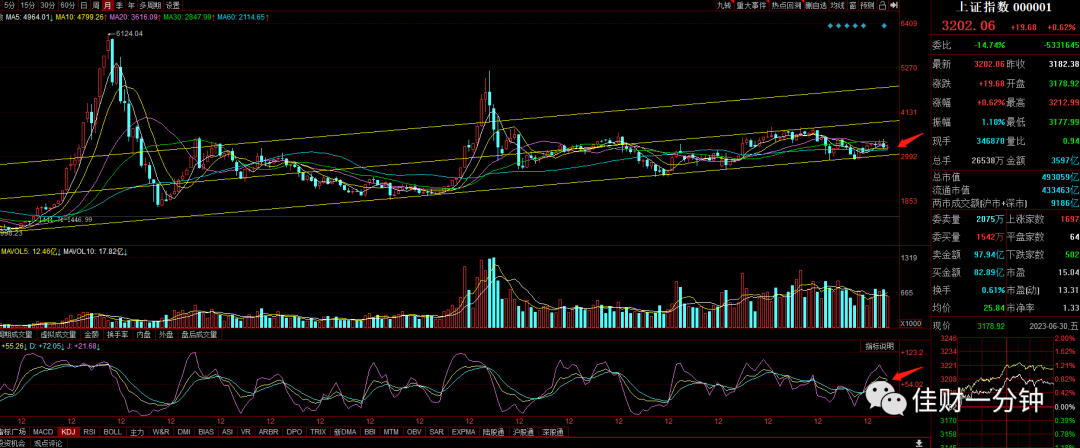Open the 设置 settings button

click(172, 5)
